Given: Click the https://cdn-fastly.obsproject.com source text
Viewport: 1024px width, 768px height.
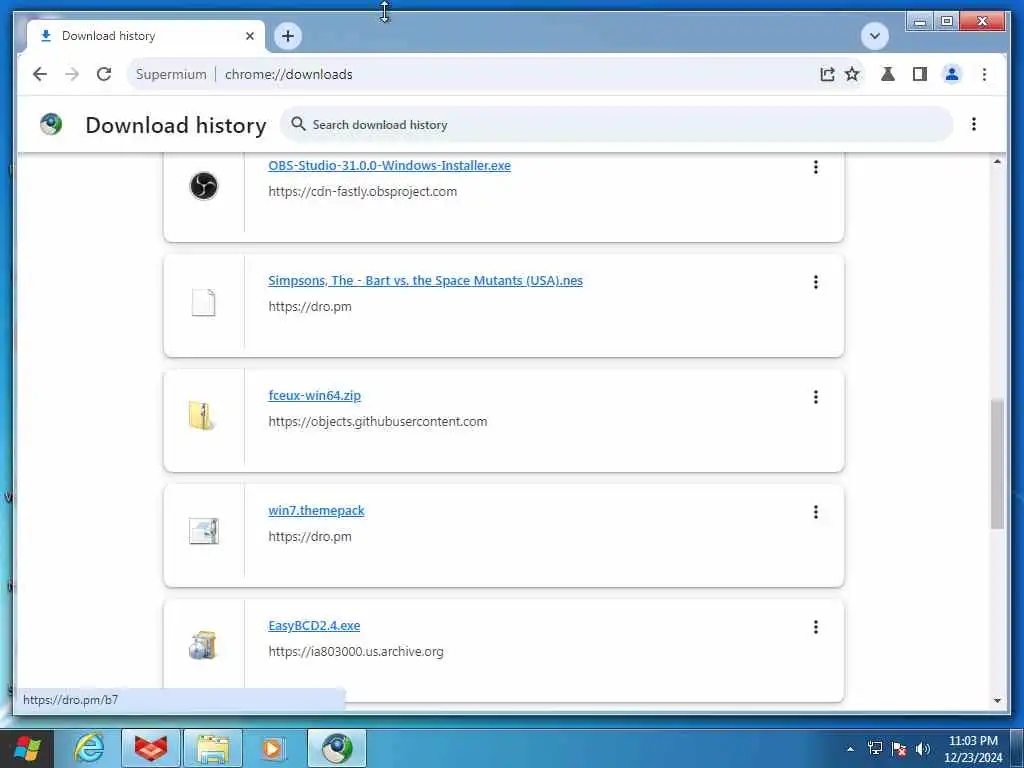Looking at the screenshot, I should pos(362,191).
